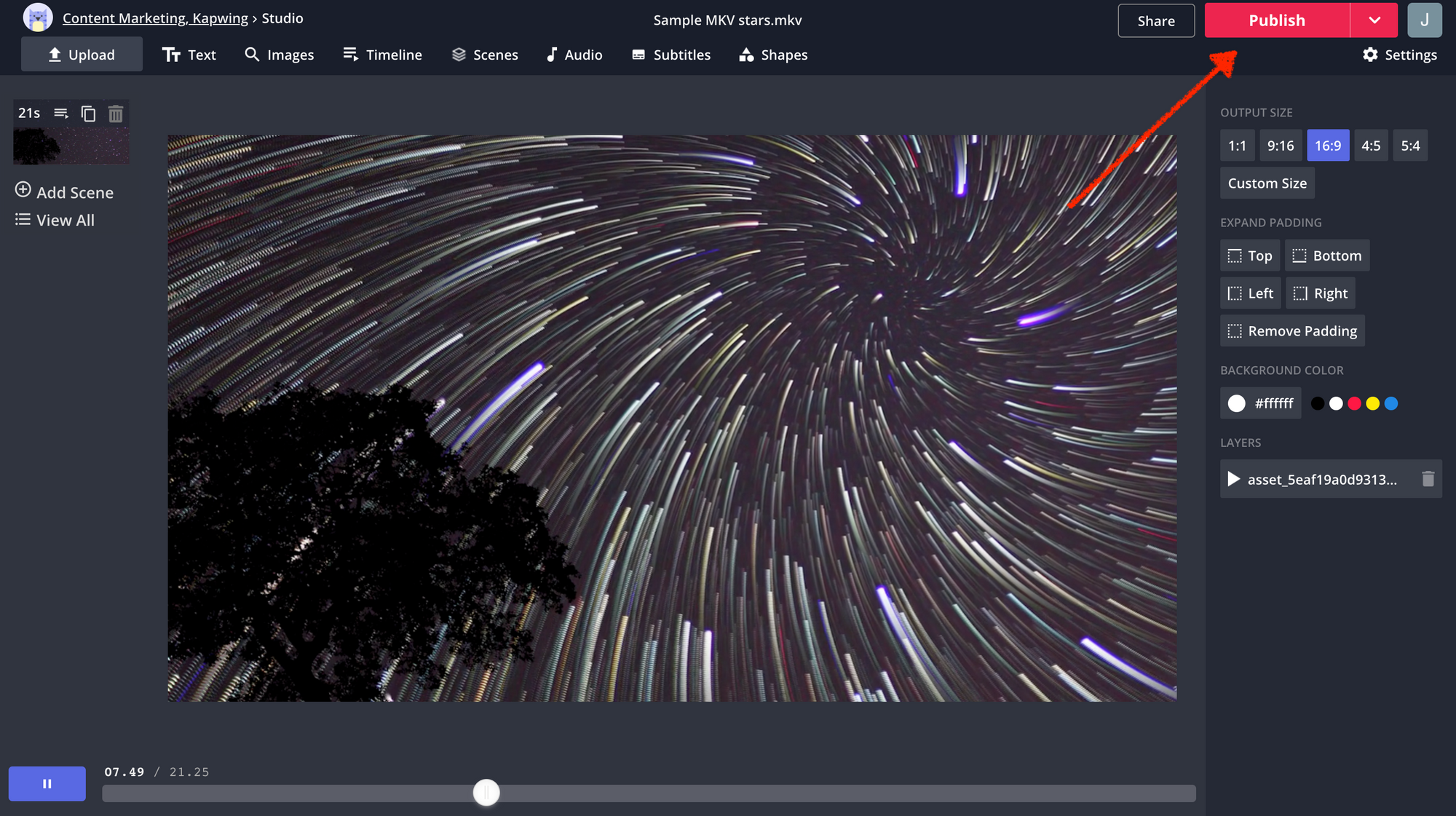Click the Custom Size button
The width and height of the screenshot is (1456, 816).
pos(1267,183)
